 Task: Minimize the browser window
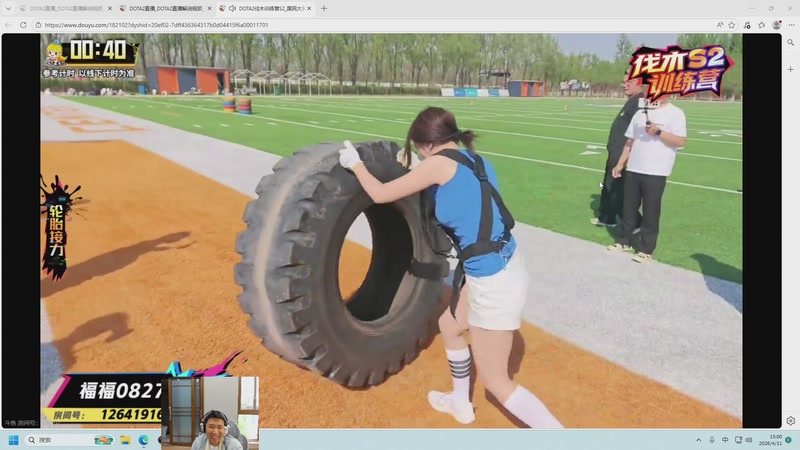click(752, 8)
